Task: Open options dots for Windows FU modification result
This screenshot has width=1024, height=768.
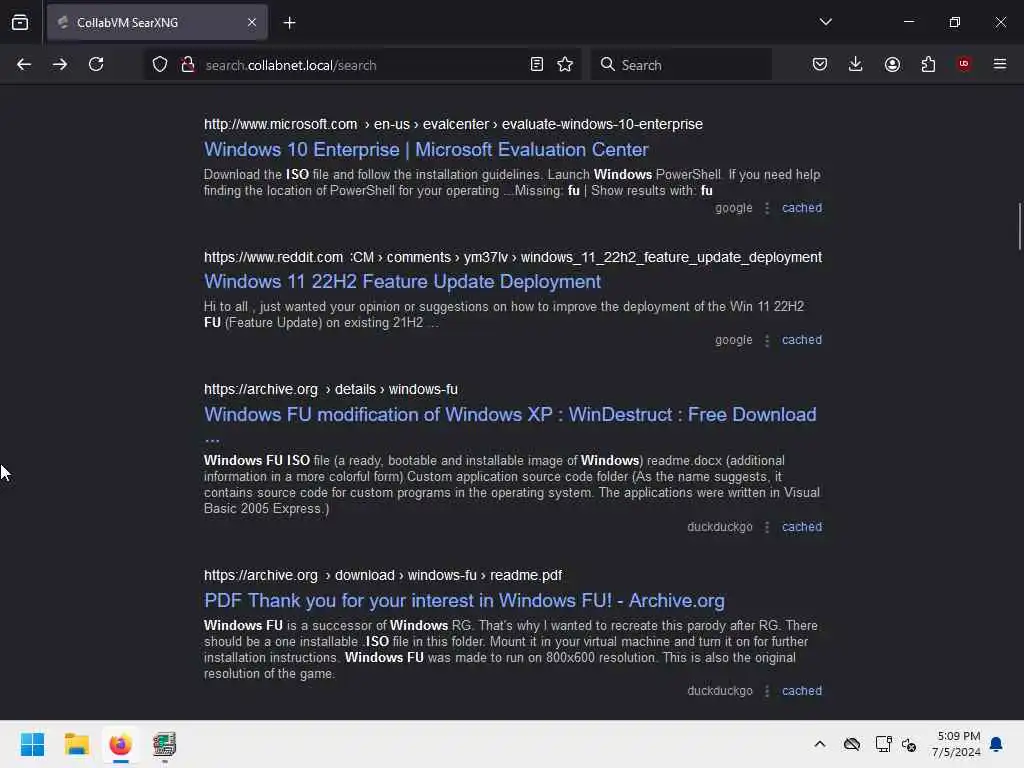Action: (x=767, y=526)
